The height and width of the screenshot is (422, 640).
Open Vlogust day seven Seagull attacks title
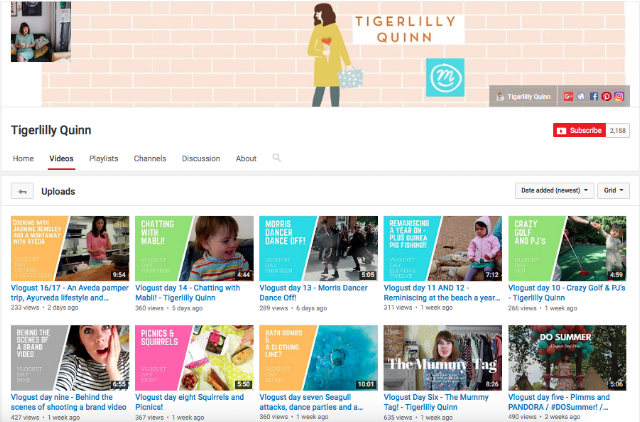click(311, 402)
